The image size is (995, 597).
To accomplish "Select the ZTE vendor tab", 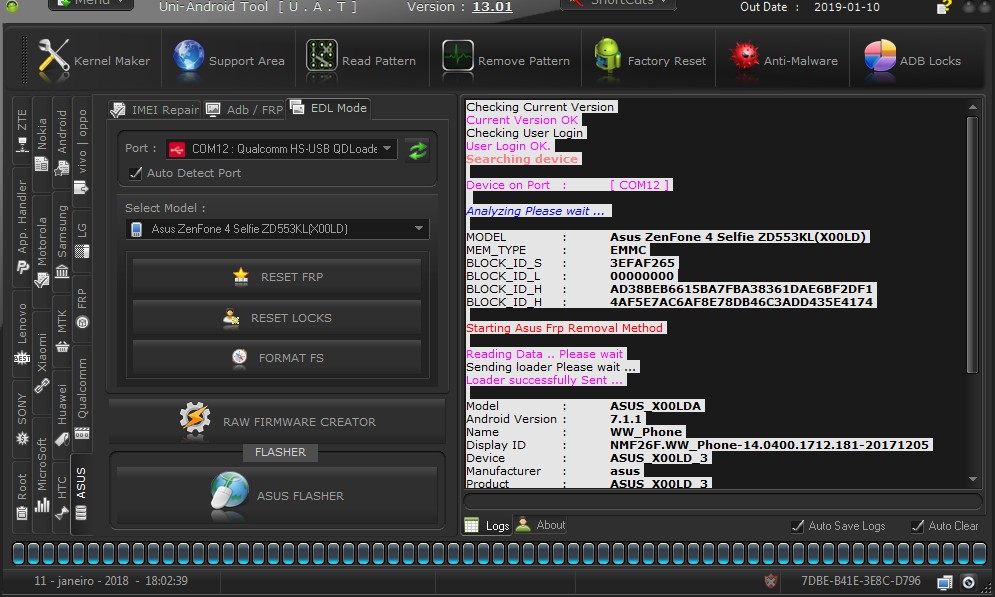I will (22, 130).
